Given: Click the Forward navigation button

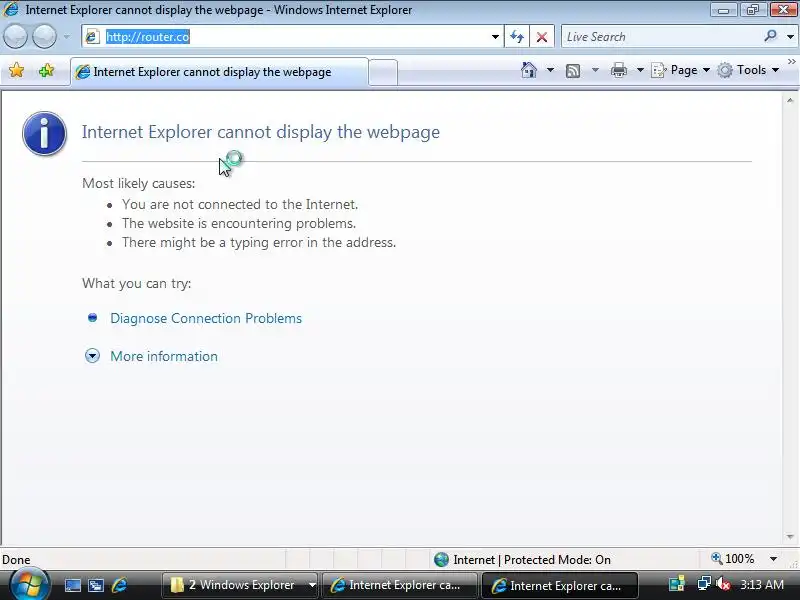Looking at the screenshot, I should (44, 37).
